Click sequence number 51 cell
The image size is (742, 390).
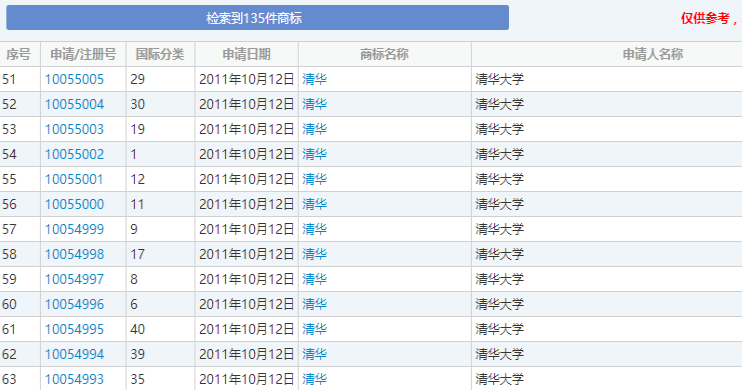[x=20, y=79]
